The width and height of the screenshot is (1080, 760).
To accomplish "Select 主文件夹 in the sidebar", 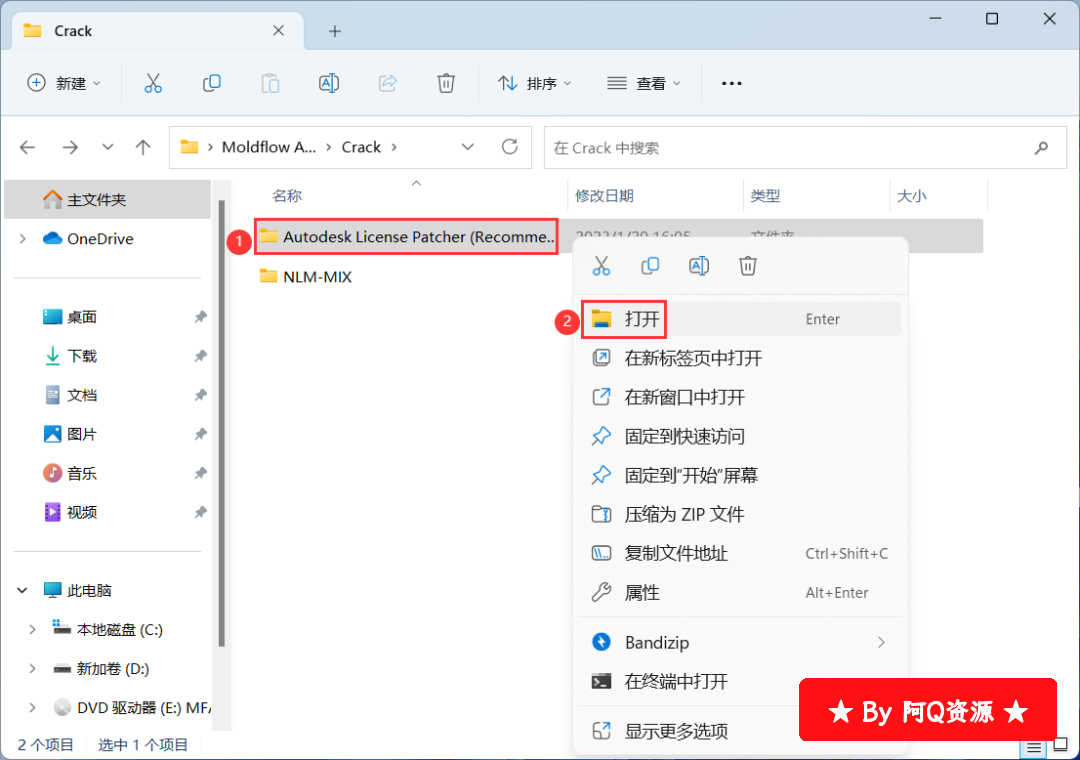I will 107,200.
